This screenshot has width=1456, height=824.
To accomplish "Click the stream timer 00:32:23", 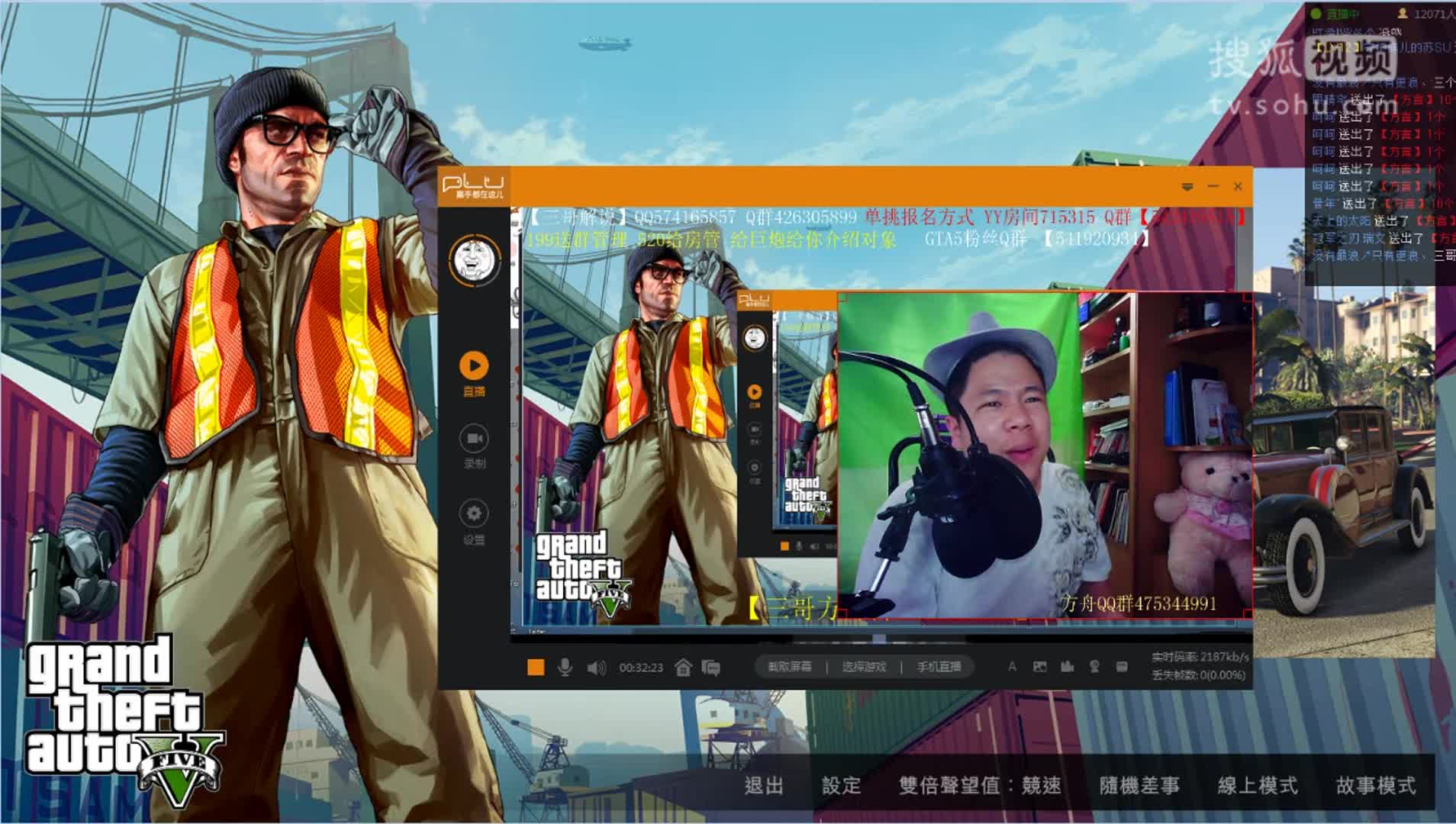I will point(641,668).
